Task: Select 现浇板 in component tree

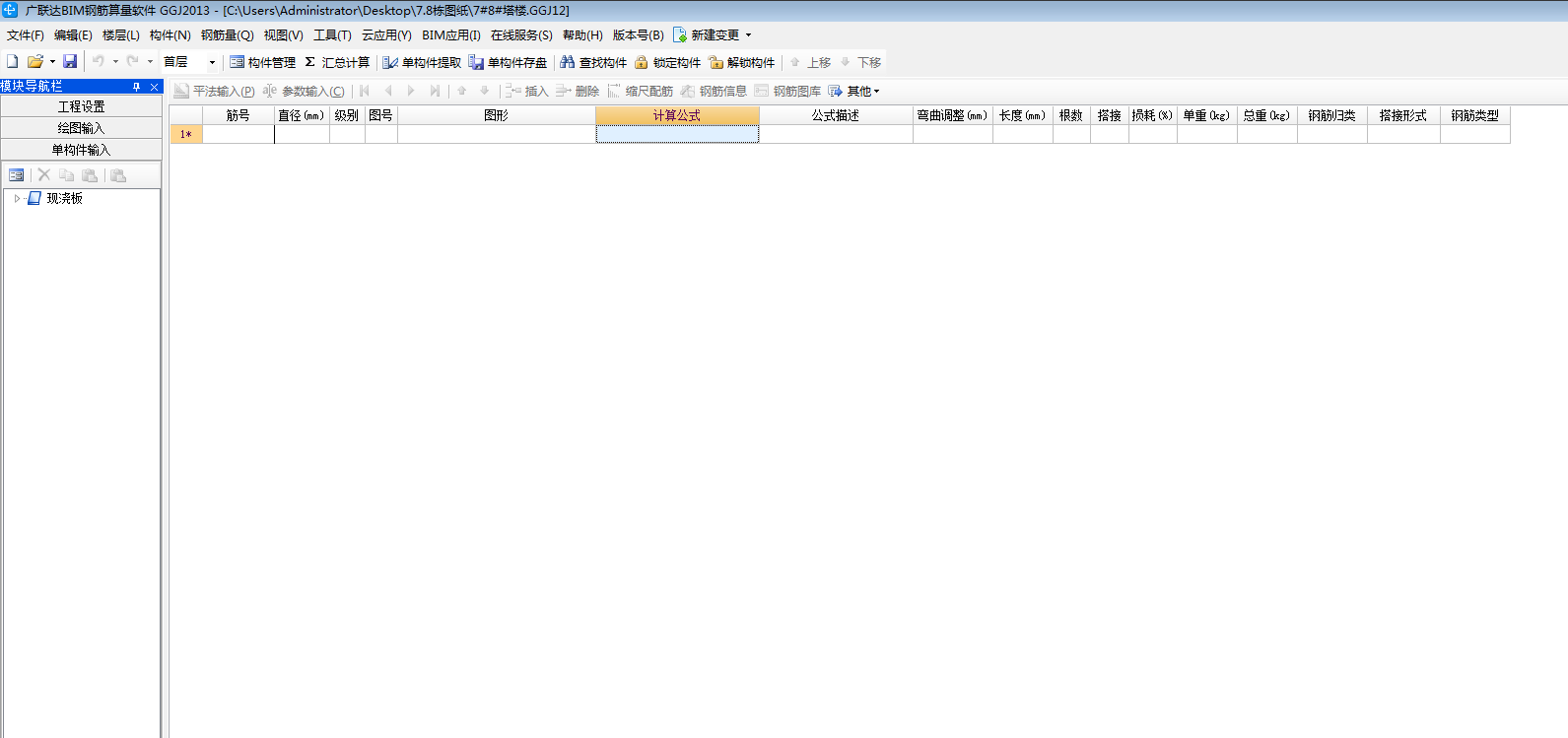Action: (65, 198)
